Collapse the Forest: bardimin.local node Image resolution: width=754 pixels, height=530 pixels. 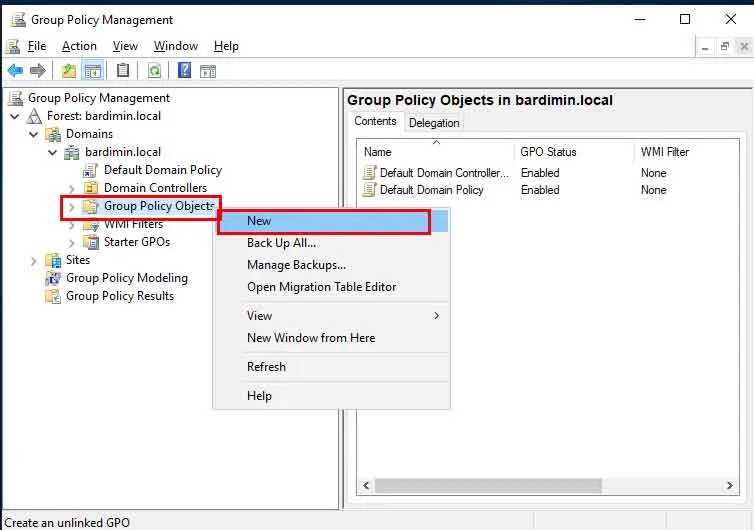pos(14,116)
